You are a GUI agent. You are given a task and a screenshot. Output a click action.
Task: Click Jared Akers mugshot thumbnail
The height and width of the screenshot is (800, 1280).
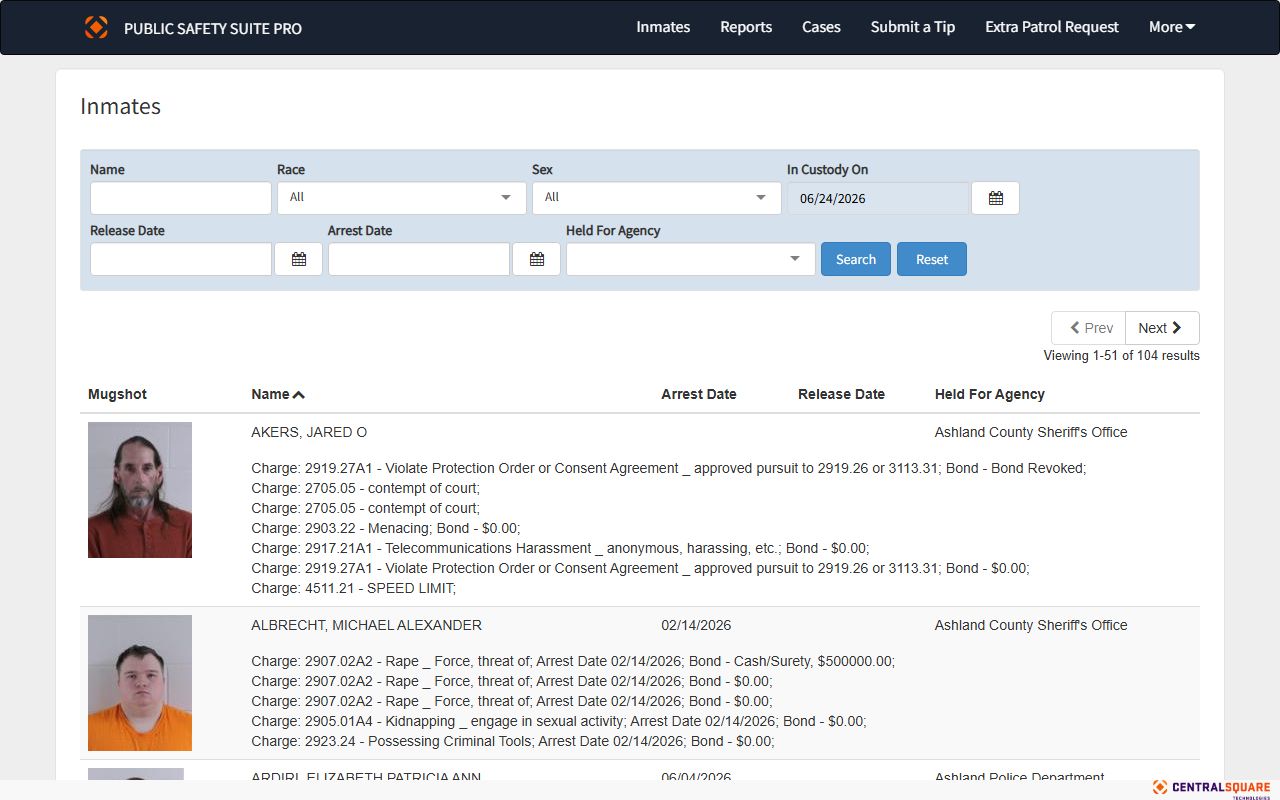point(140,490)
